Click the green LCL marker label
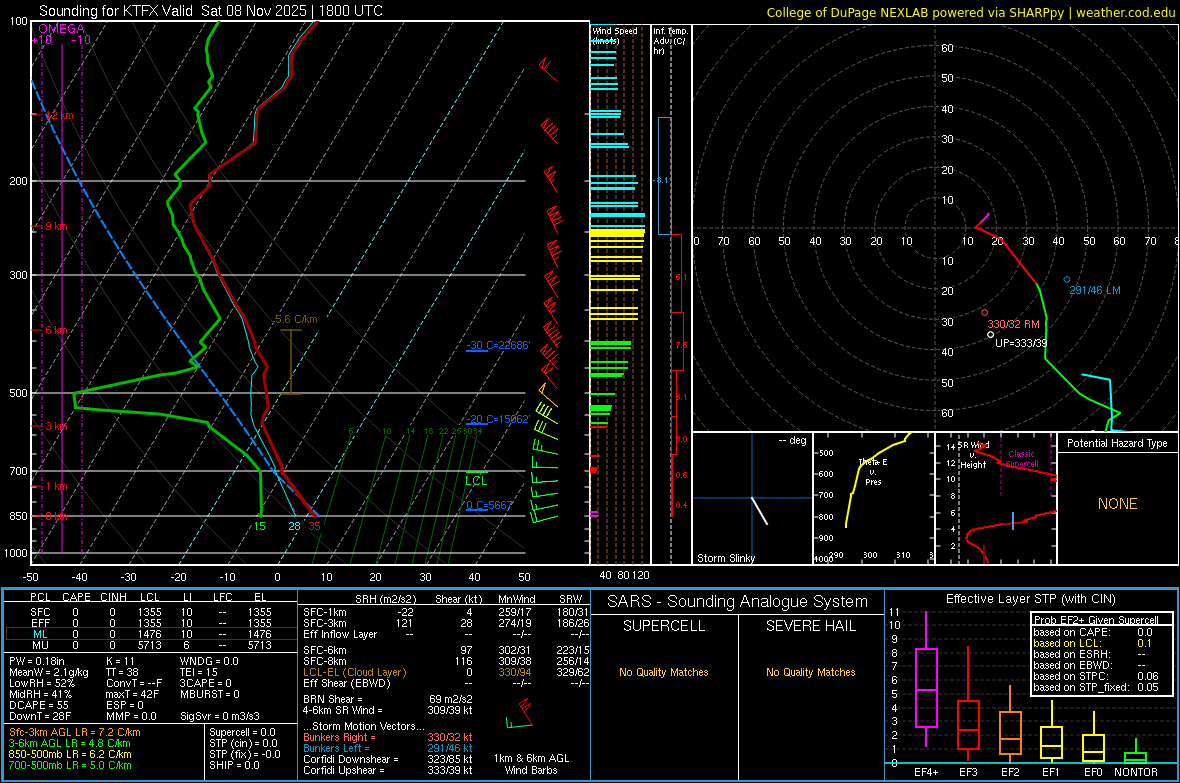Screen dimensions: 1180x783 pyautogui.click(x=476, y=480)
